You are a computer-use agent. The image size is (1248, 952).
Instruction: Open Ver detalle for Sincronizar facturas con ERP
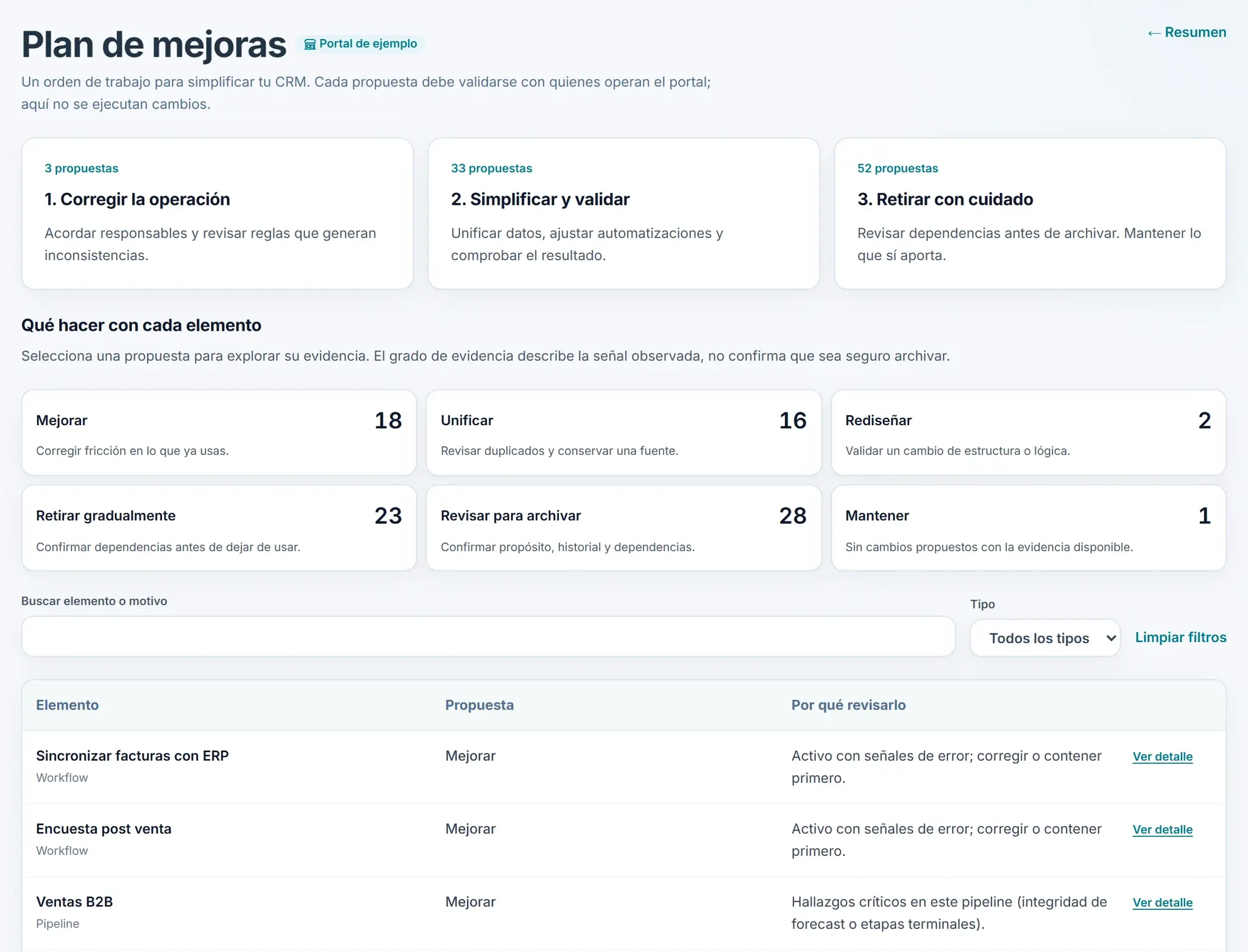[x=1162, y=756]
